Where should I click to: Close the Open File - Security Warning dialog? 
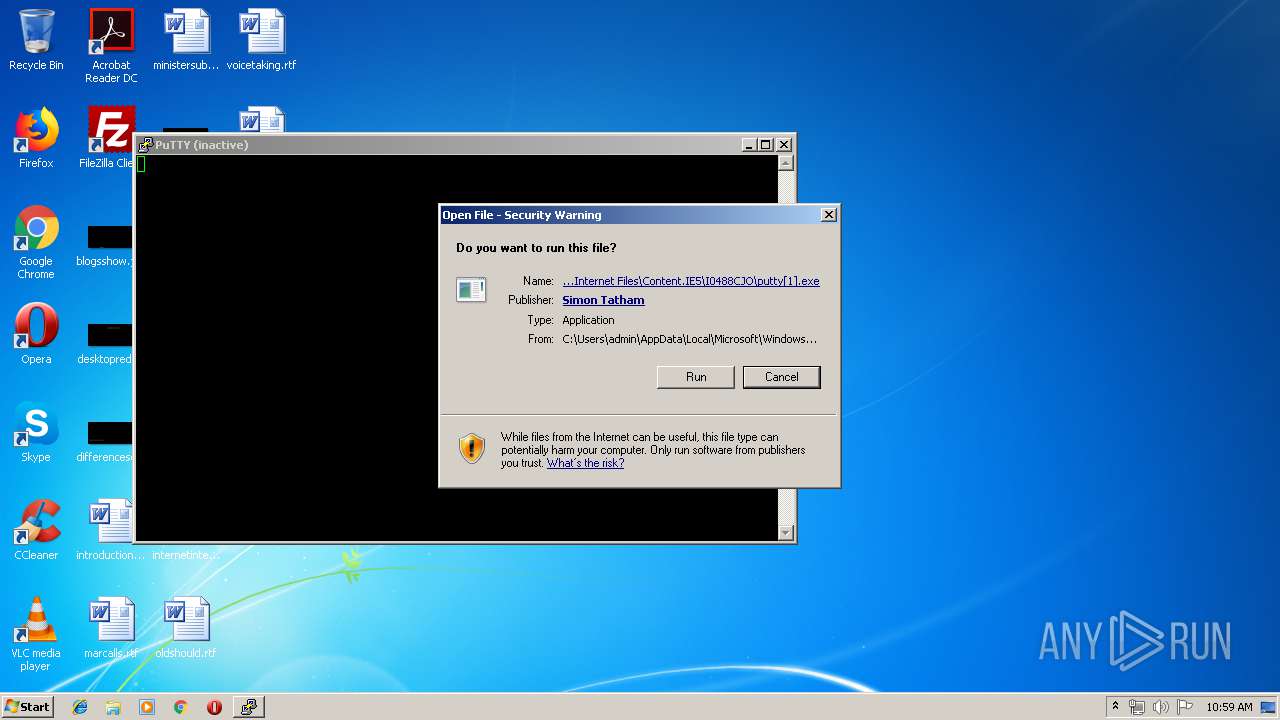[828, 215]
